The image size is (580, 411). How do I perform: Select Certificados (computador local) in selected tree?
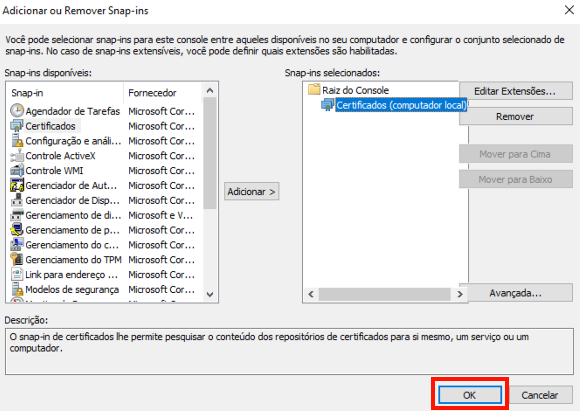(x=401, y=105)
